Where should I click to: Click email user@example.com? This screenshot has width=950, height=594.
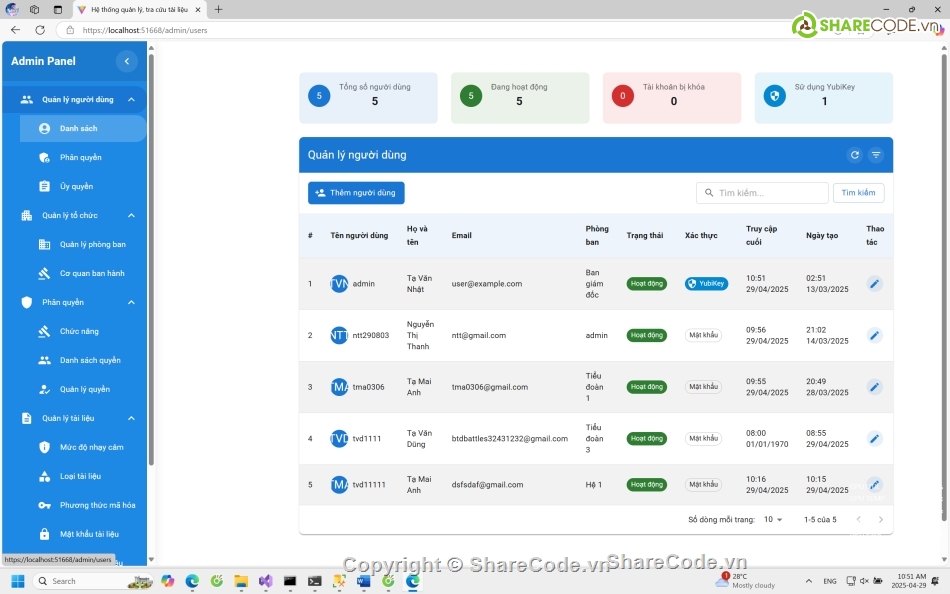click(x=487, y=284)
